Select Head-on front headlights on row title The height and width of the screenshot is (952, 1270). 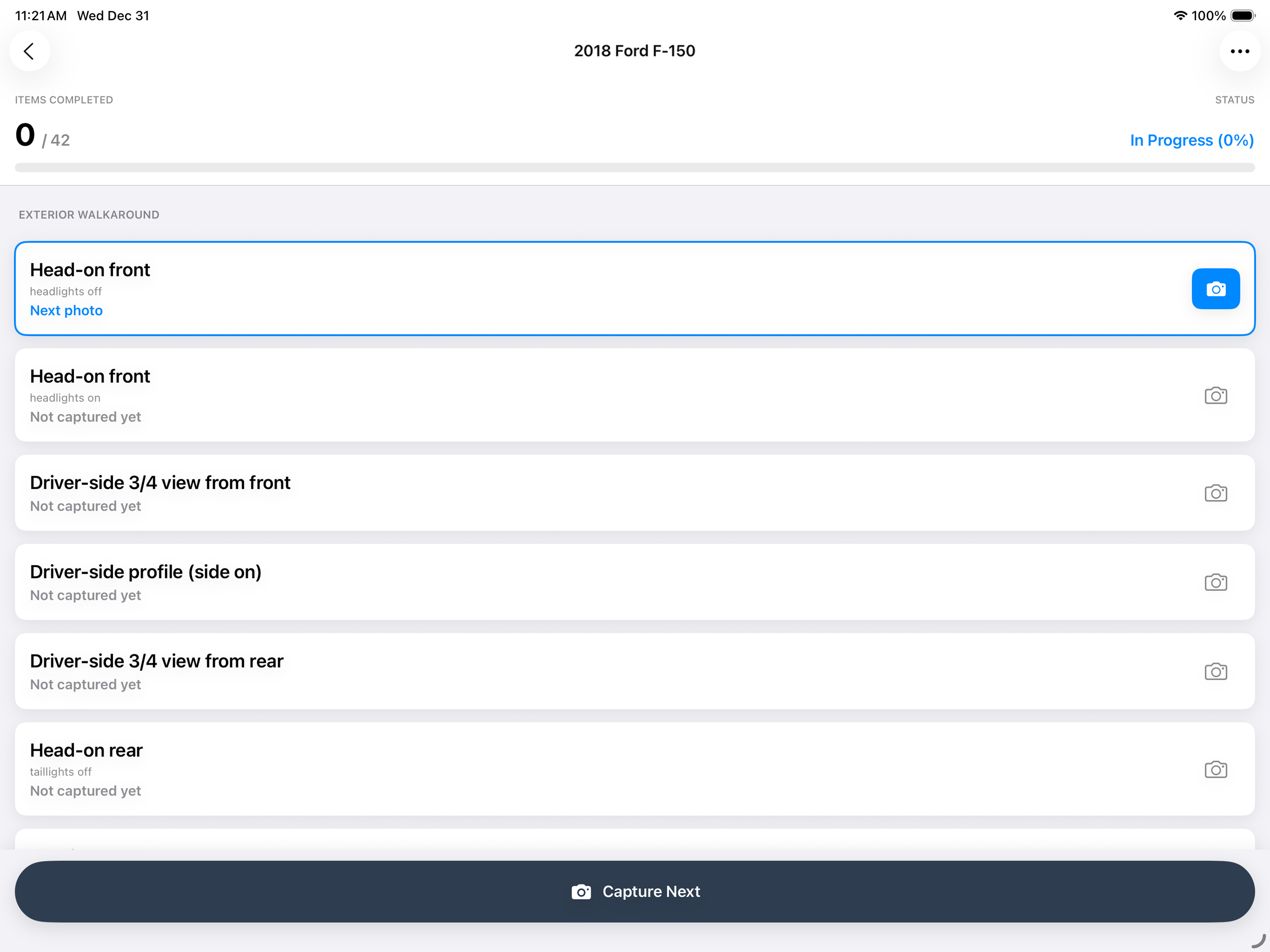point(90,376)
